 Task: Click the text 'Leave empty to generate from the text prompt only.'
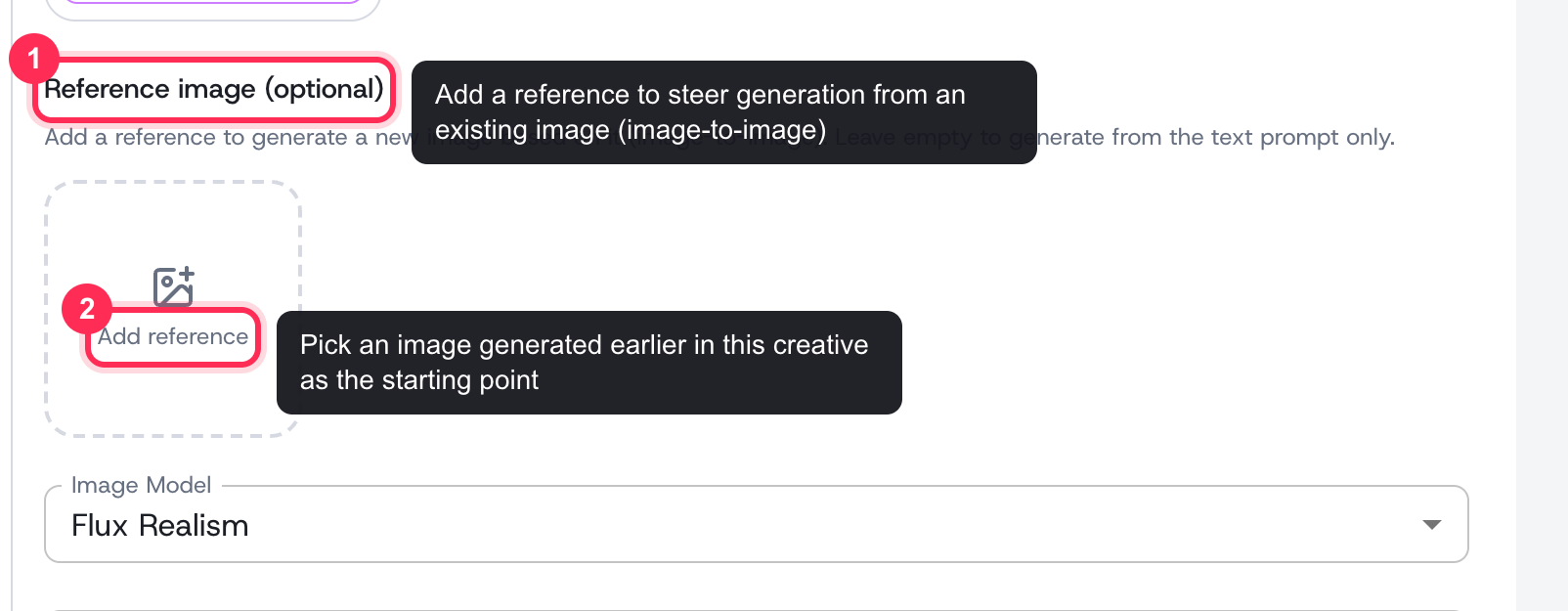pyautogui.click(x=1114, y=137)
